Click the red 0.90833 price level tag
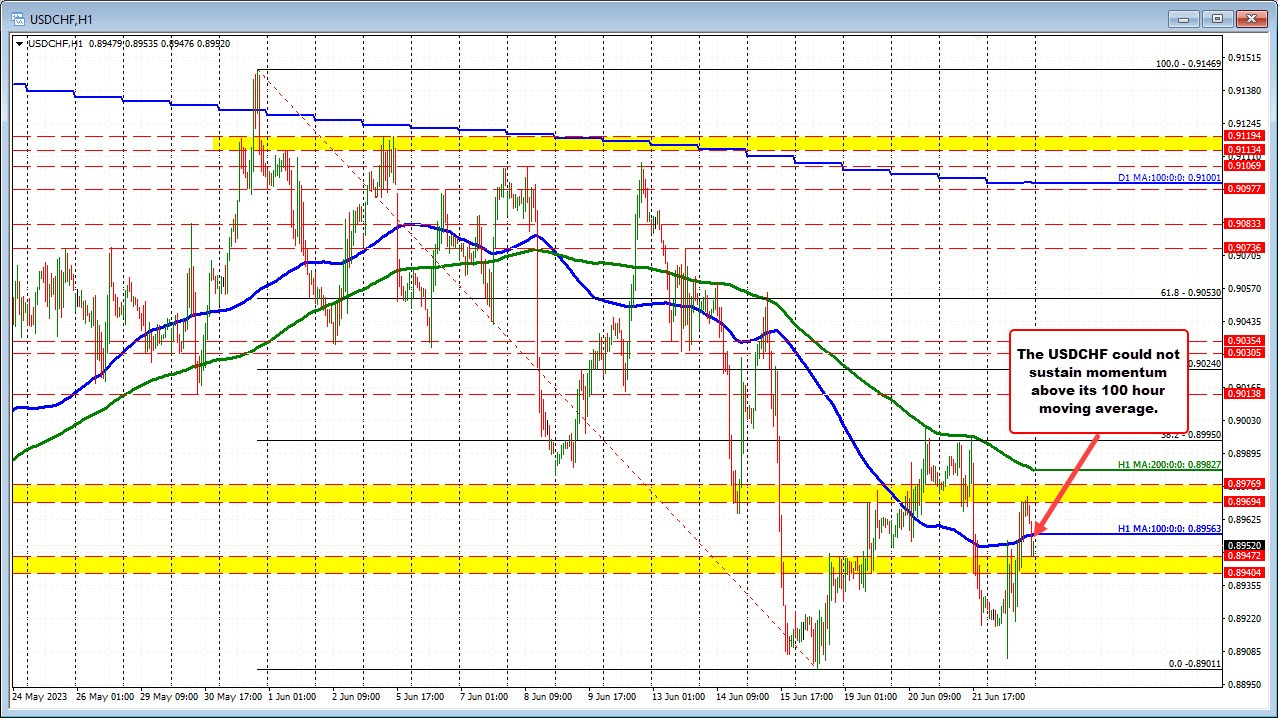The width and height of the screenshot is (1278, 718). [1244, 224]
